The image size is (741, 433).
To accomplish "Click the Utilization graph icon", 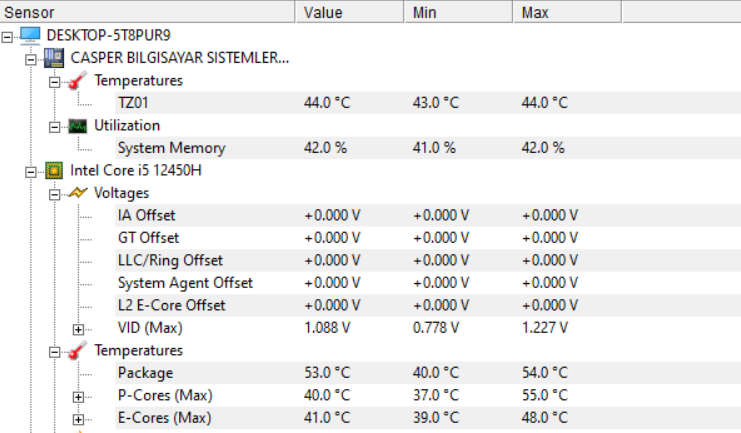I will click(77, 126).
